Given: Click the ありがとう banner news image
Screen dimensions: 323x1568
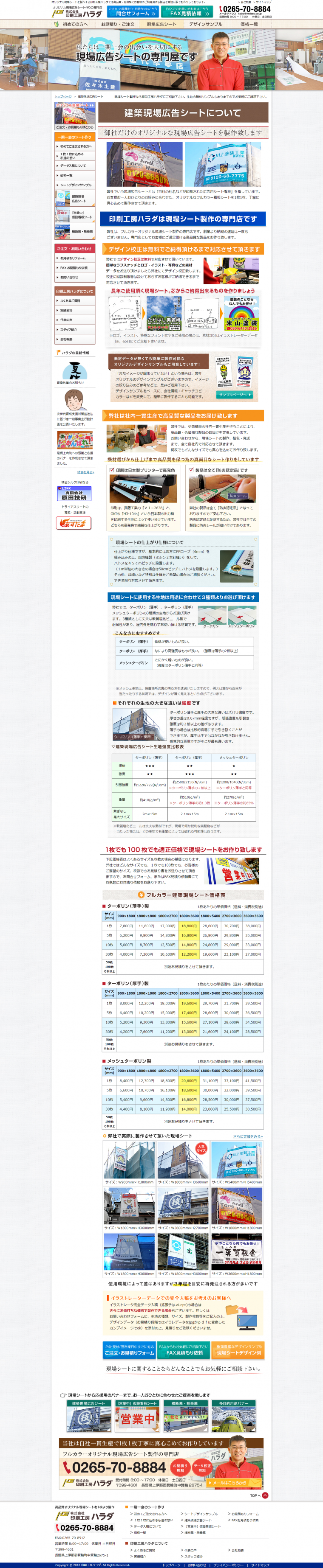Looking at the screenshot, I should (x=74, y=440).
